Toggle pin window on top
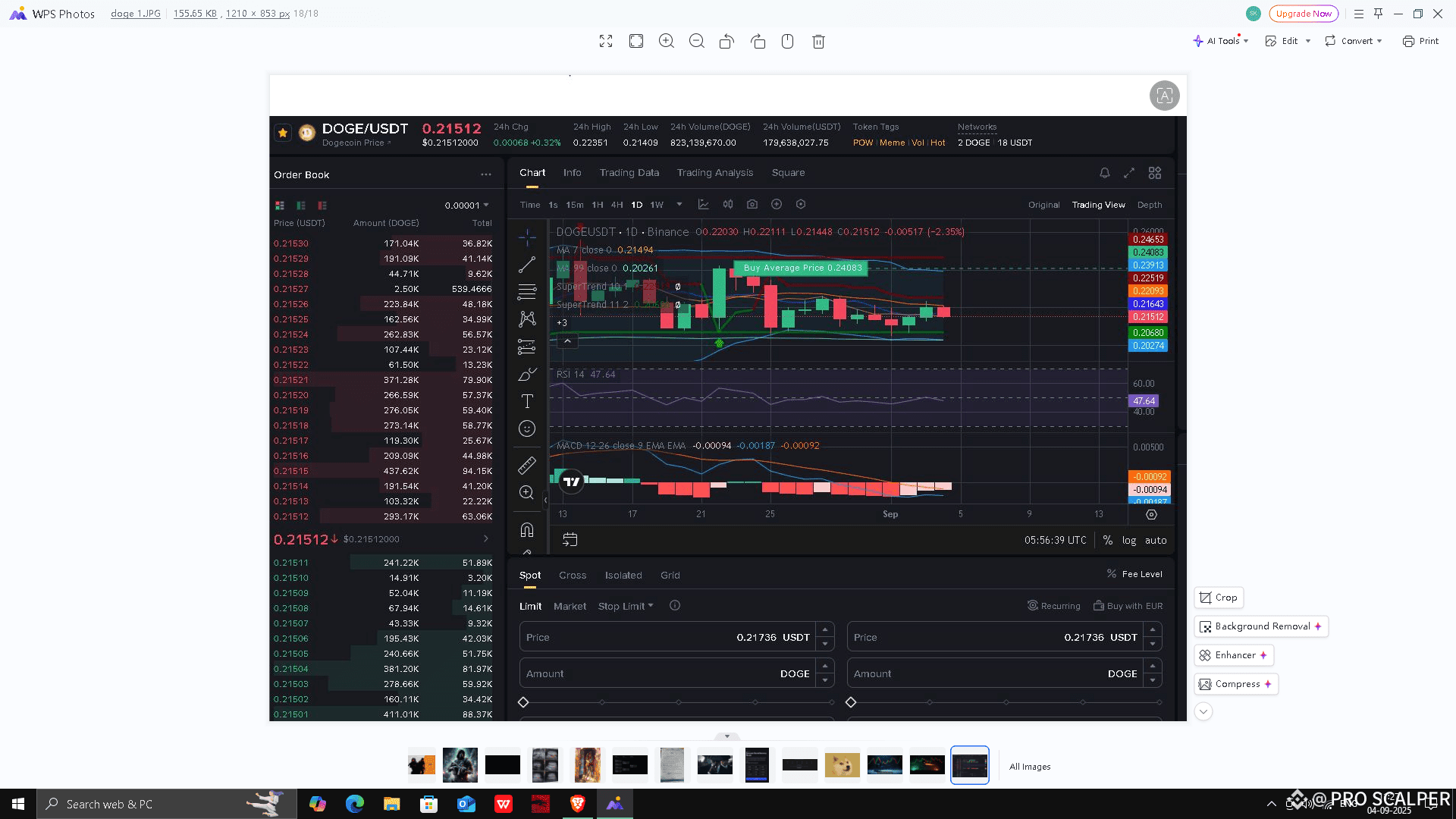This screenshot has width=1456, height=819. (1379, 14)
